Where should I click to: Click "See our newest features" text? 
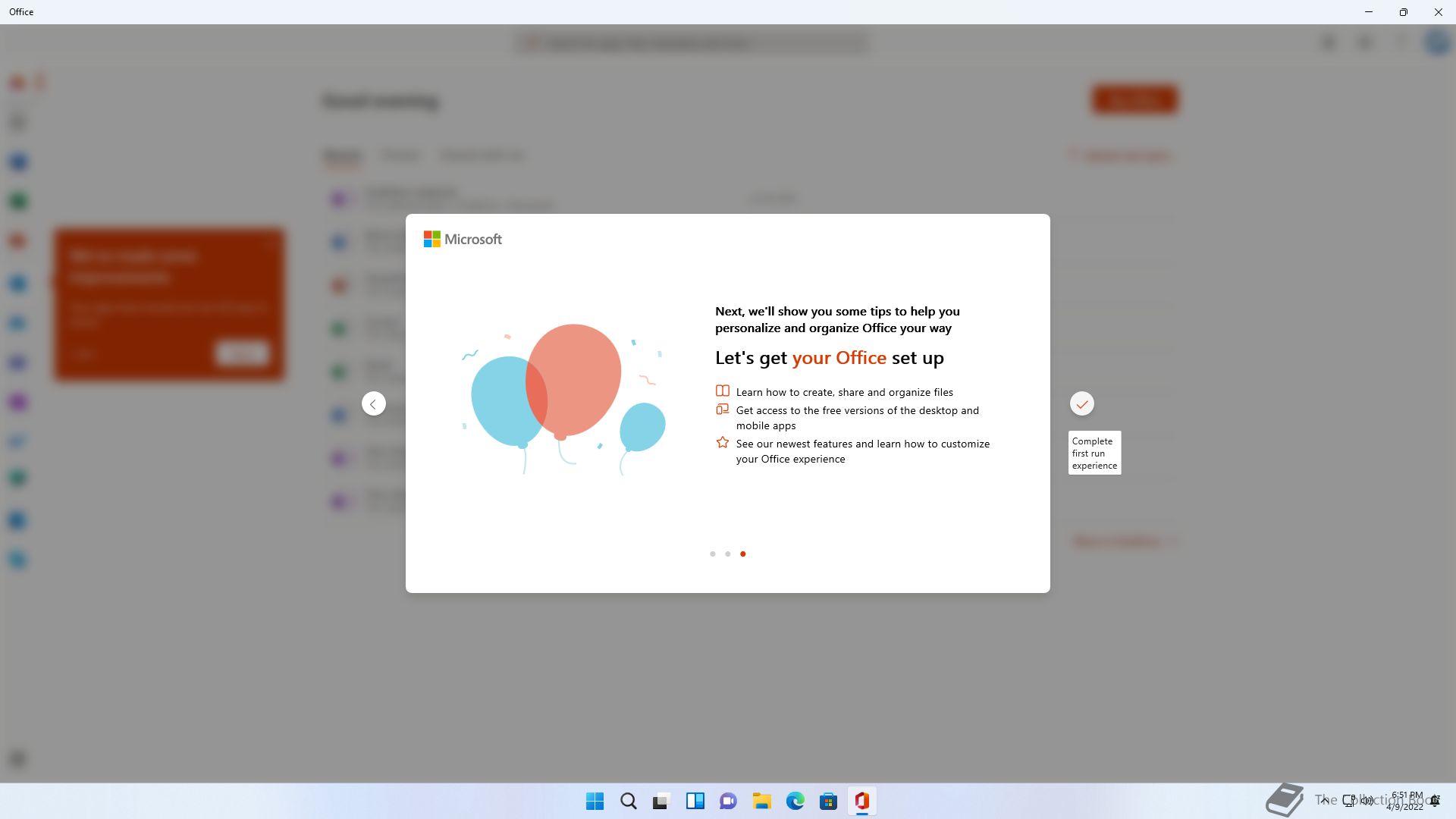pyautogui.click(x=863, y=451)
